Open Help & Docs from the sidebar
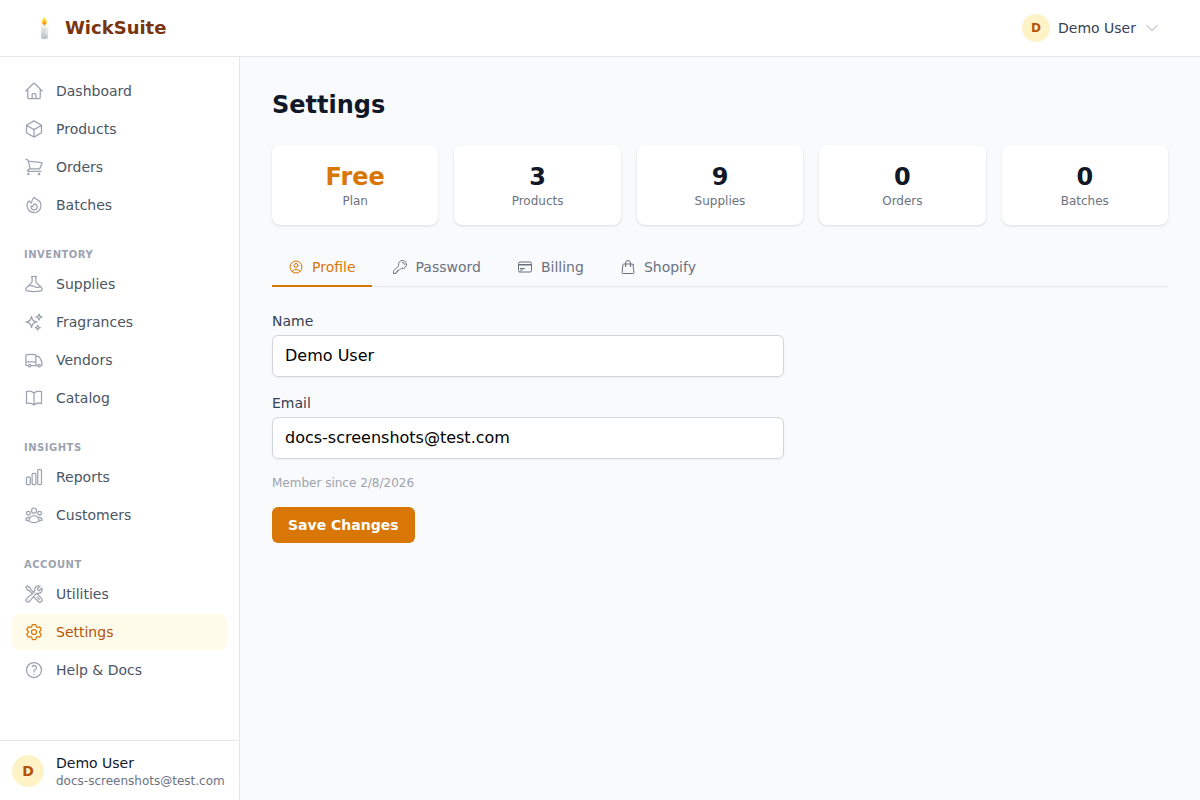The image size is (1200, 800). (x=98, y=669)
